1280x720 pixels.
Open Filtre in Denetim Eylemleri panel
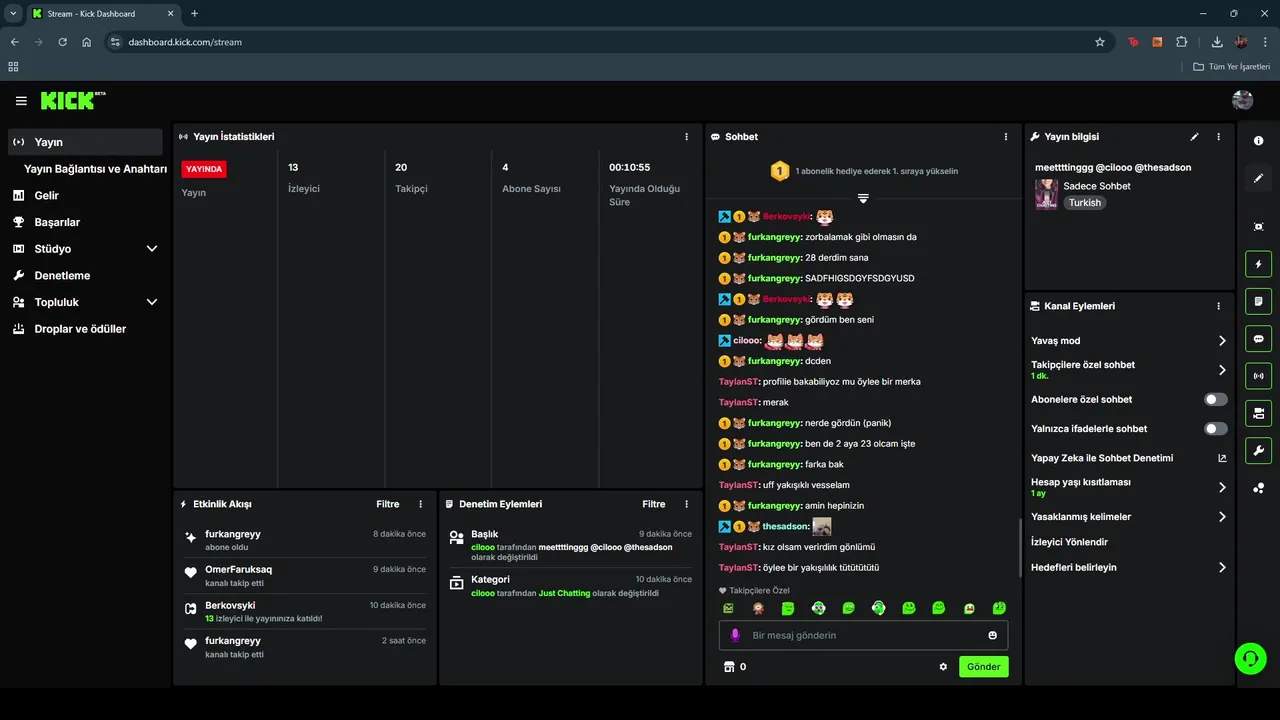tap(654, 504)
